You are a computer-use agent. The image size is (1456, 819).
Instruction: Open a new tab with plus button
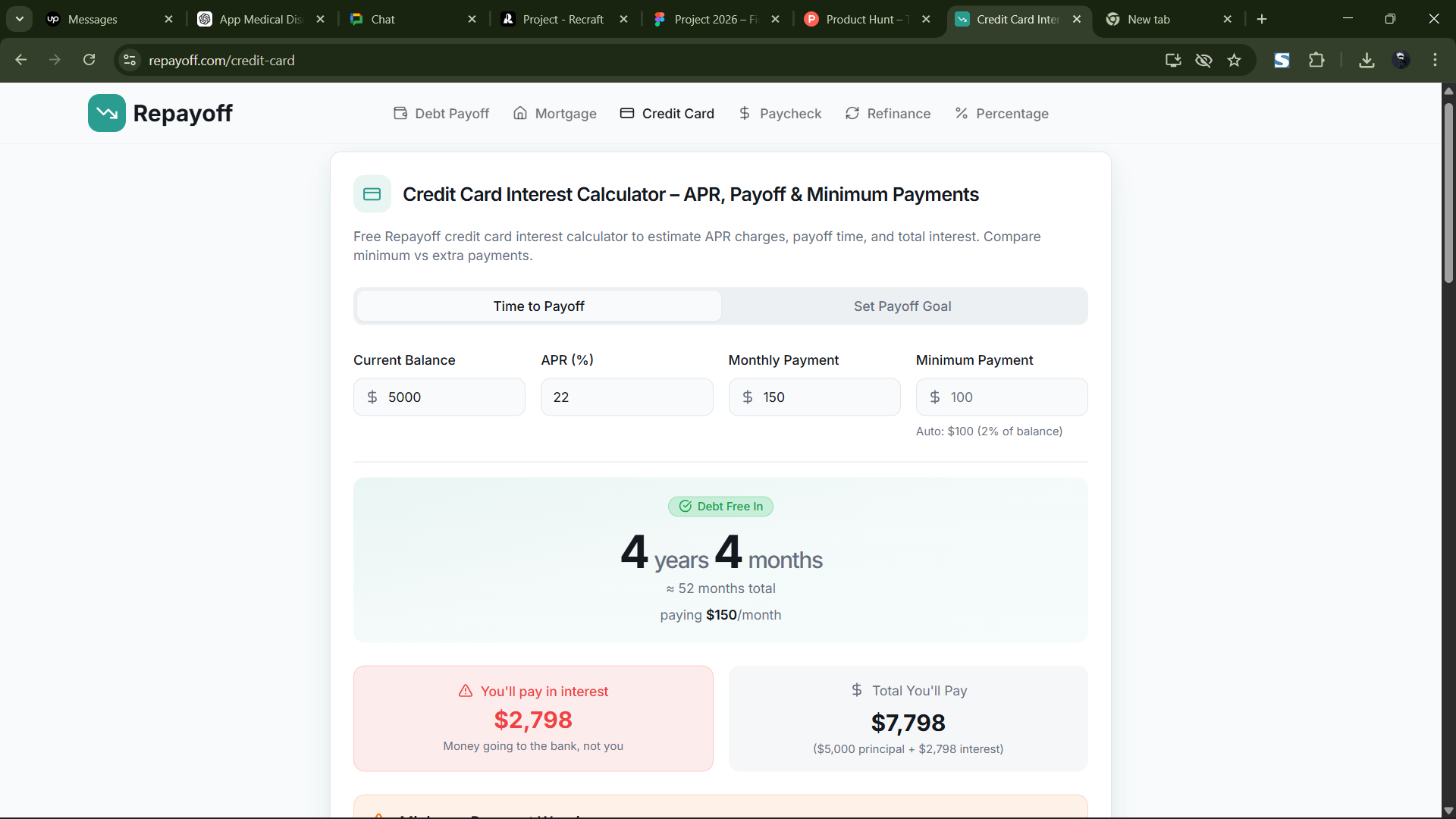click(x=1262, y=19)
